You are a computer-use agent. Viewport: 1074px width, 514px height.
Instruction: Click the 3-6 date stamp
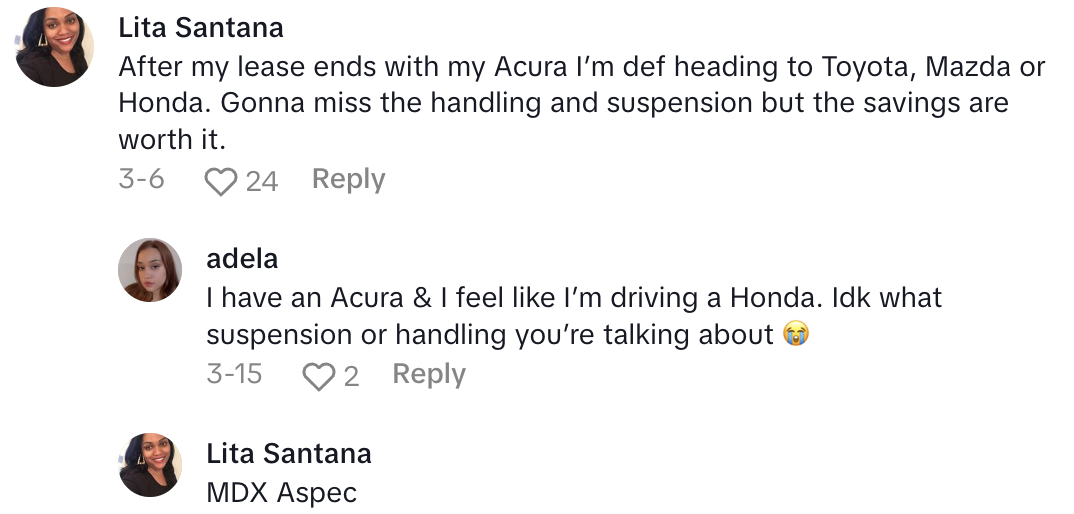point(141,180)
